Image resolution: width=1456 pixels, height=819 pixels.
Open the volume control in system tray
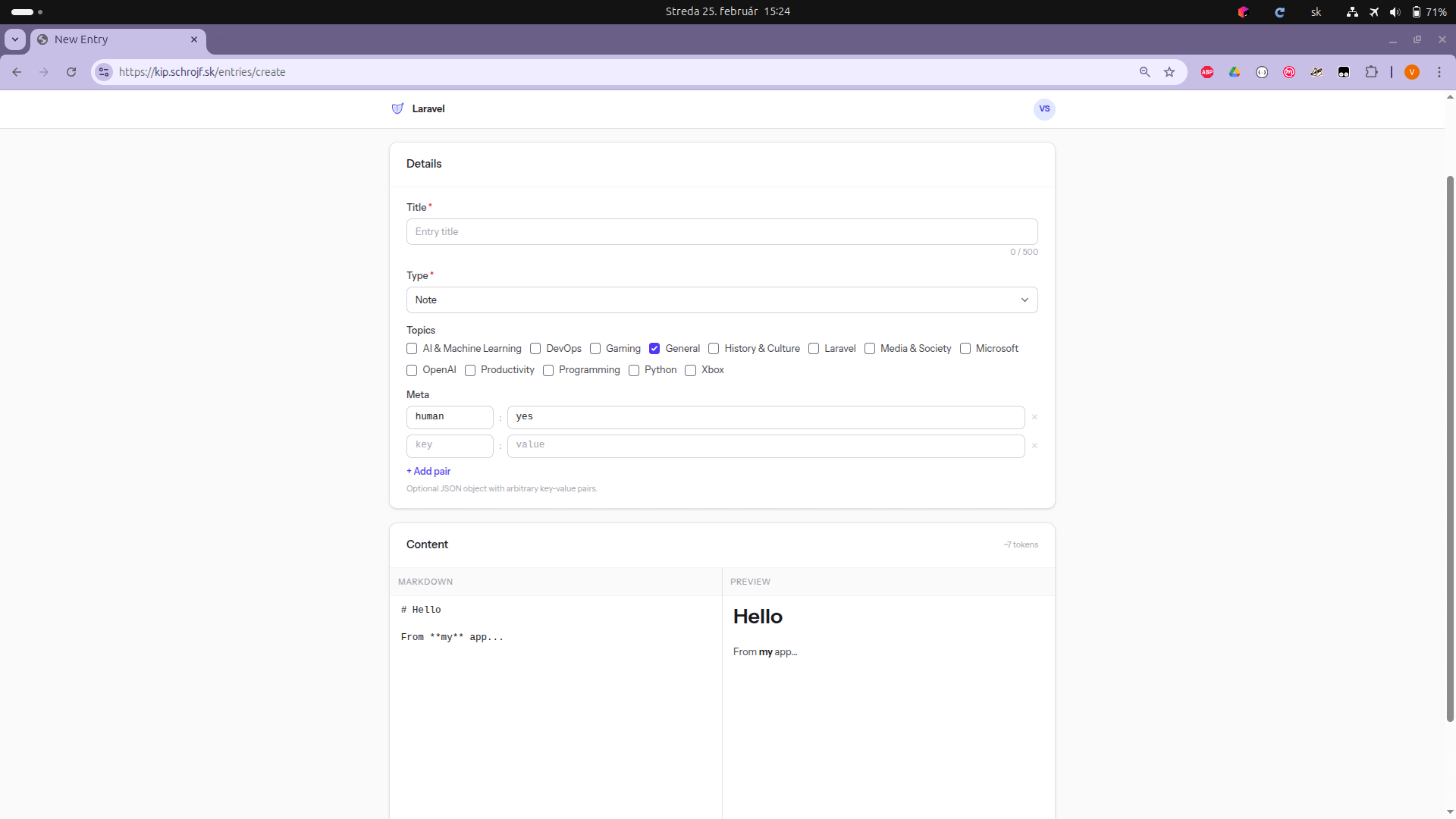point(1395,11)
